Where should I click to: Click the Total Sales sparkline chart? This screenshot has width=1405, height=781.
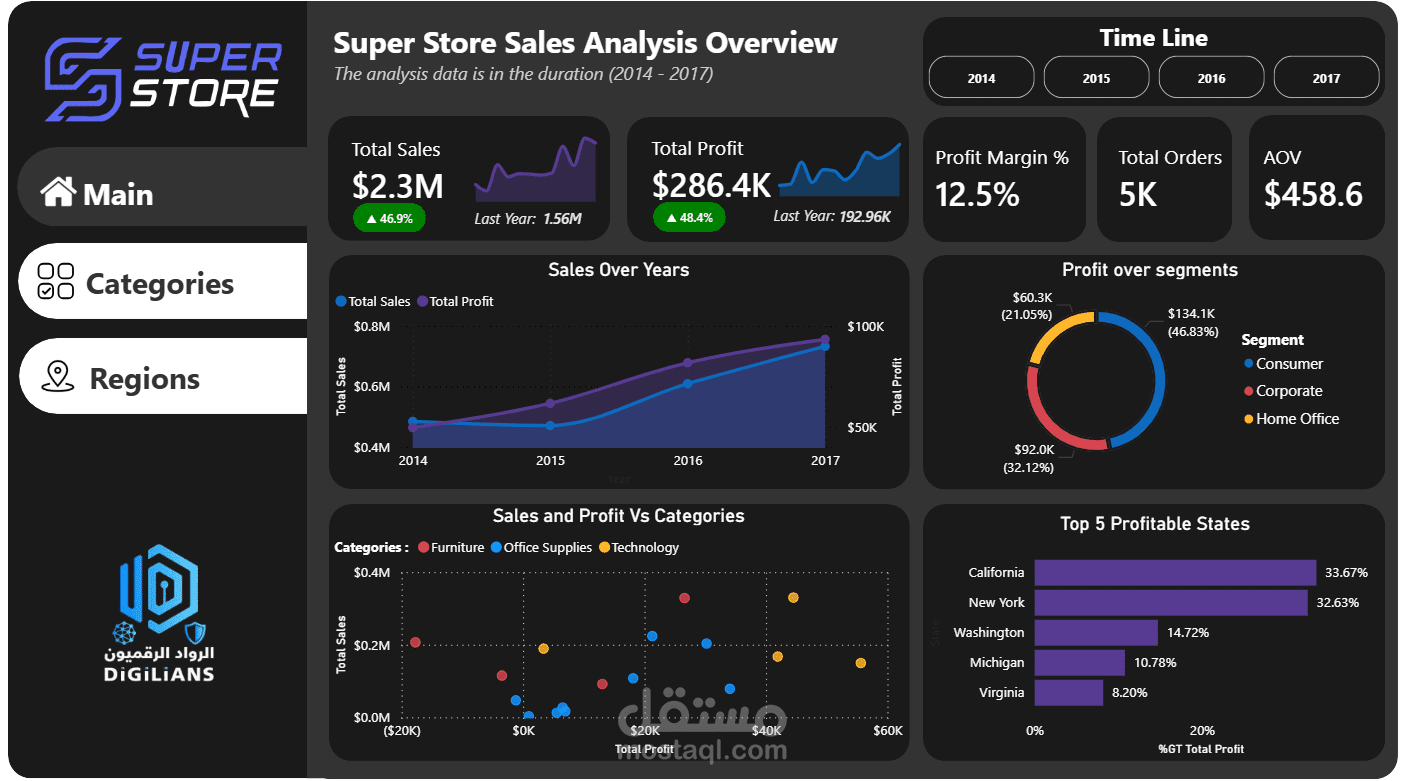tap(535, 168)
